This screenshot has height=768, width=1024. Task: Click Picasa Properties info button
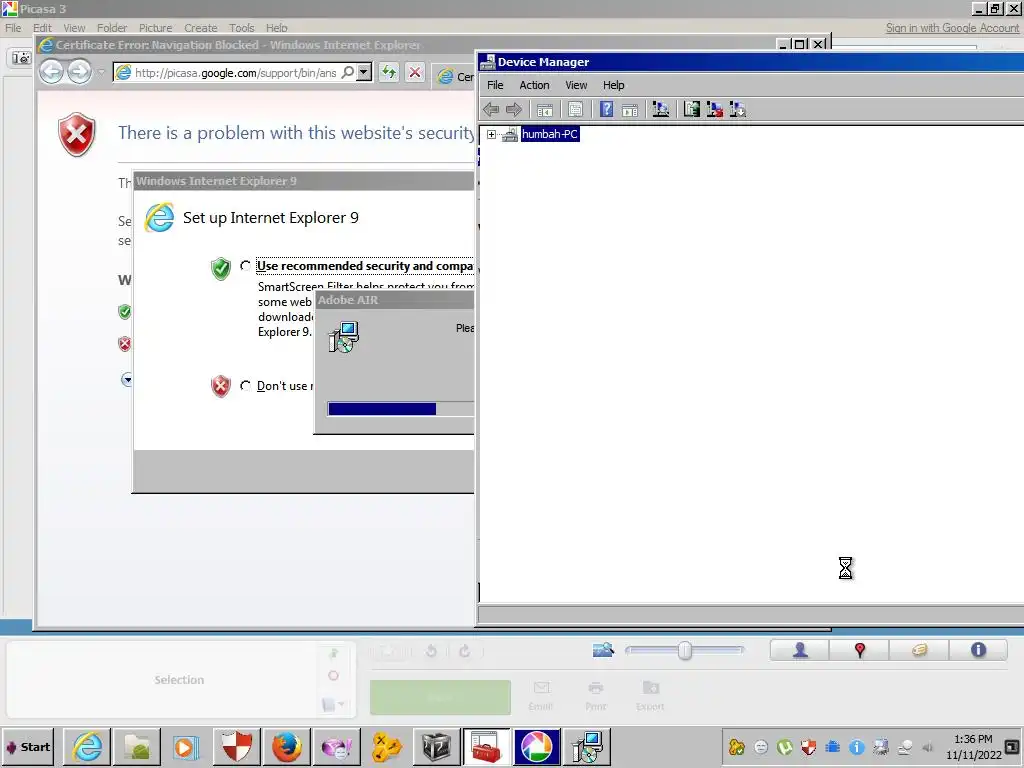click(978, 650)
